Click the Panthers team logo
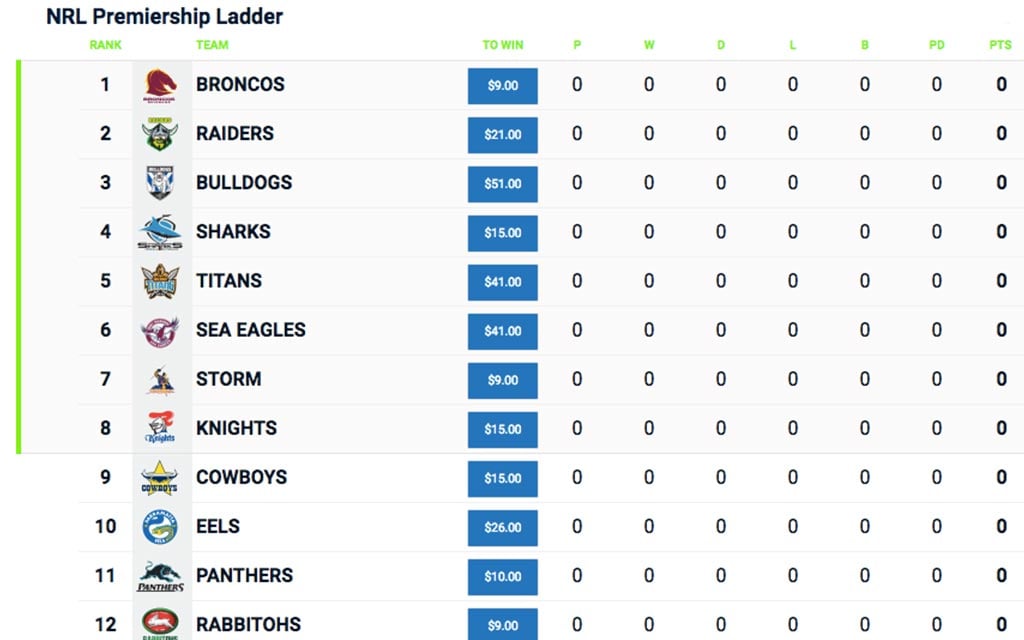The width and height of the screenshot is (1024, 640). tap(160, 576)
